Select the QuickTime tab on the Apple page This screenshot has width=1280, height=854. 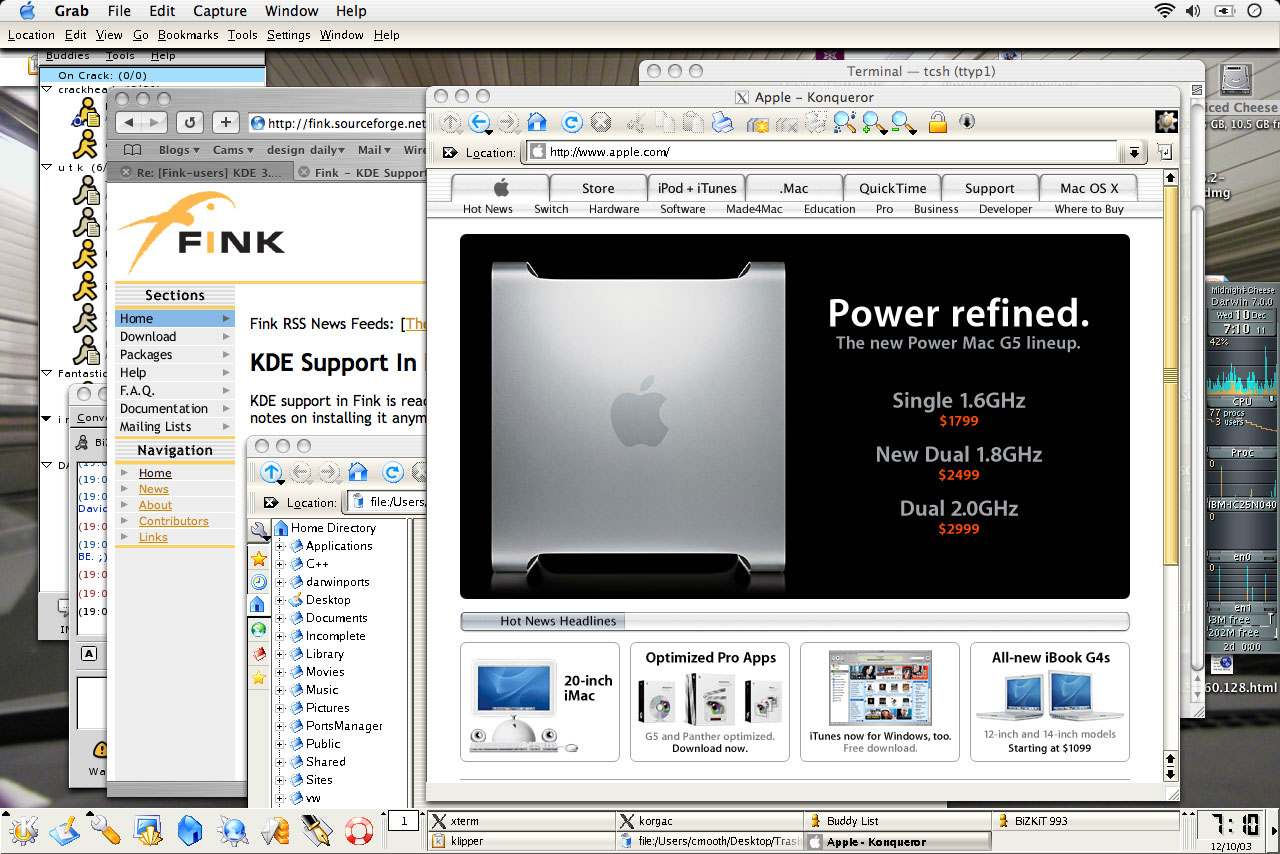(892, 188)
